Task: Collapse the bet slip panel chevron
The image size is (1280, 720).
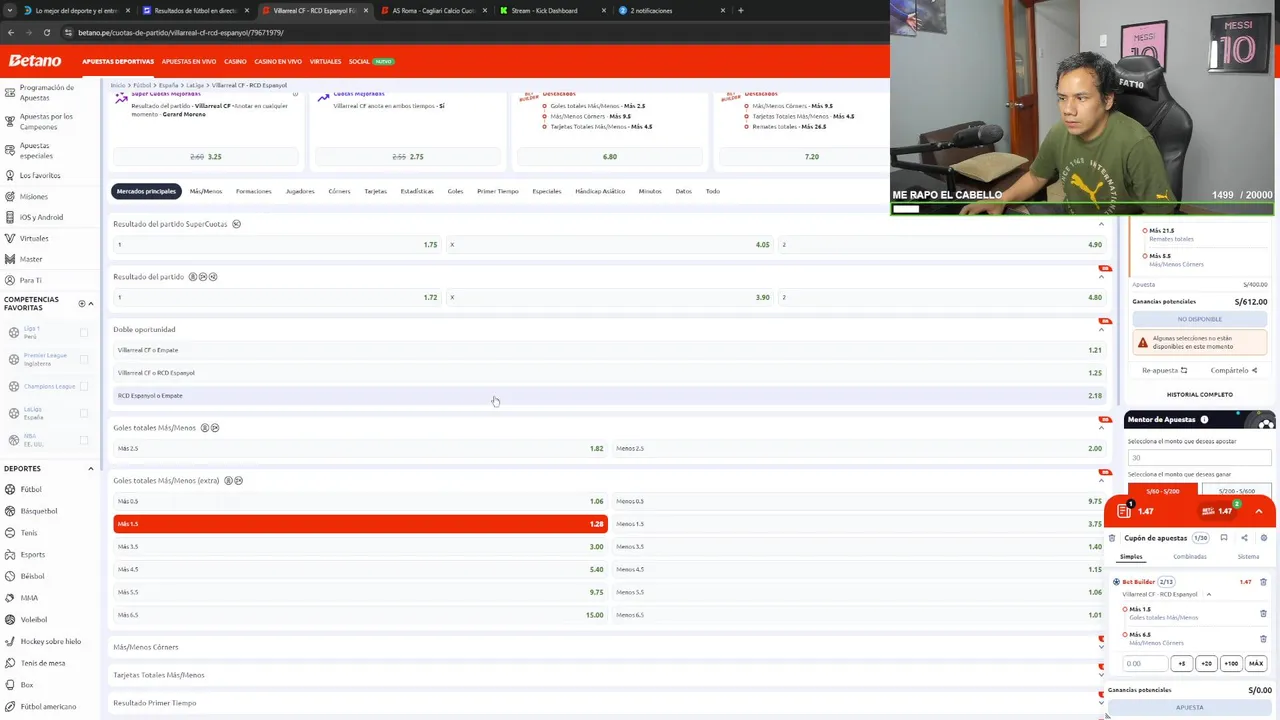Action: point(1258,511)
